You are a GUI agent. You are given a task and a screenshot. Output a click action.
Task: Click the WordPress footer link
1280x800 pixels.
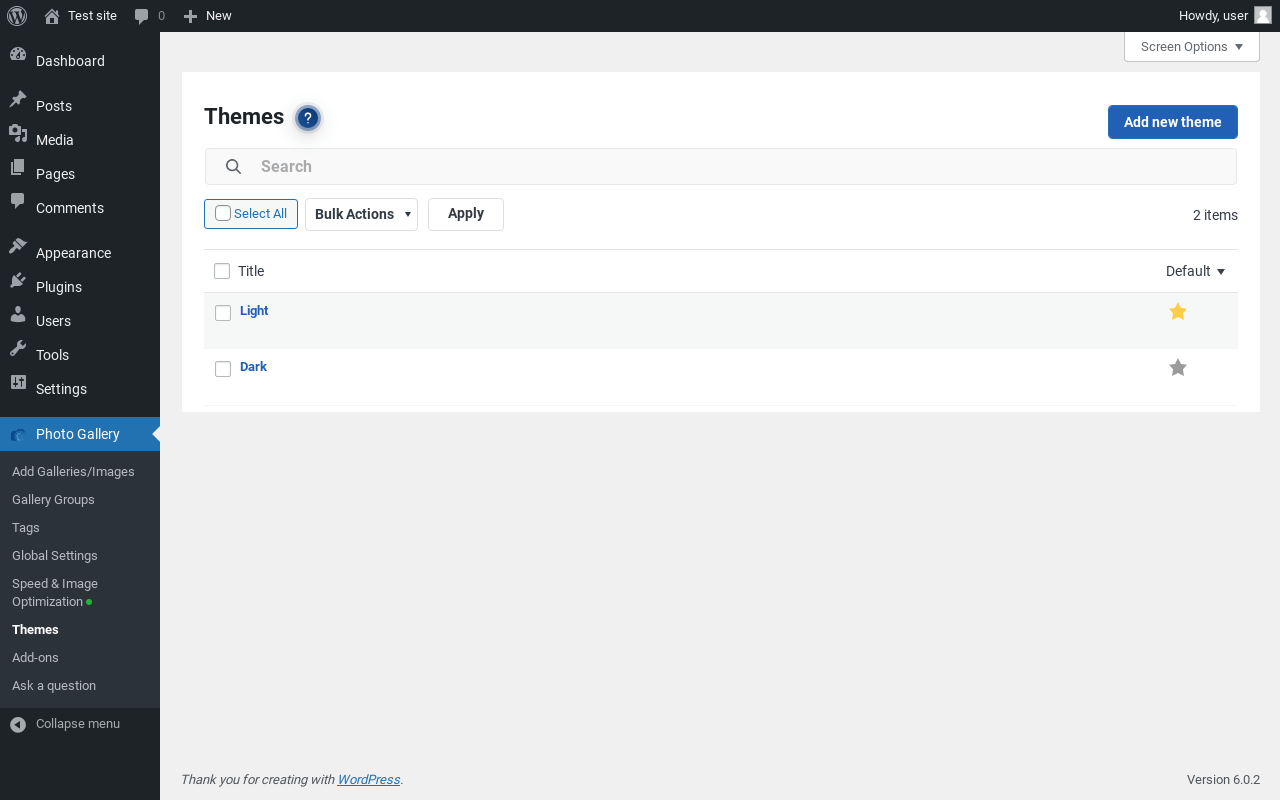click(369, 780)
